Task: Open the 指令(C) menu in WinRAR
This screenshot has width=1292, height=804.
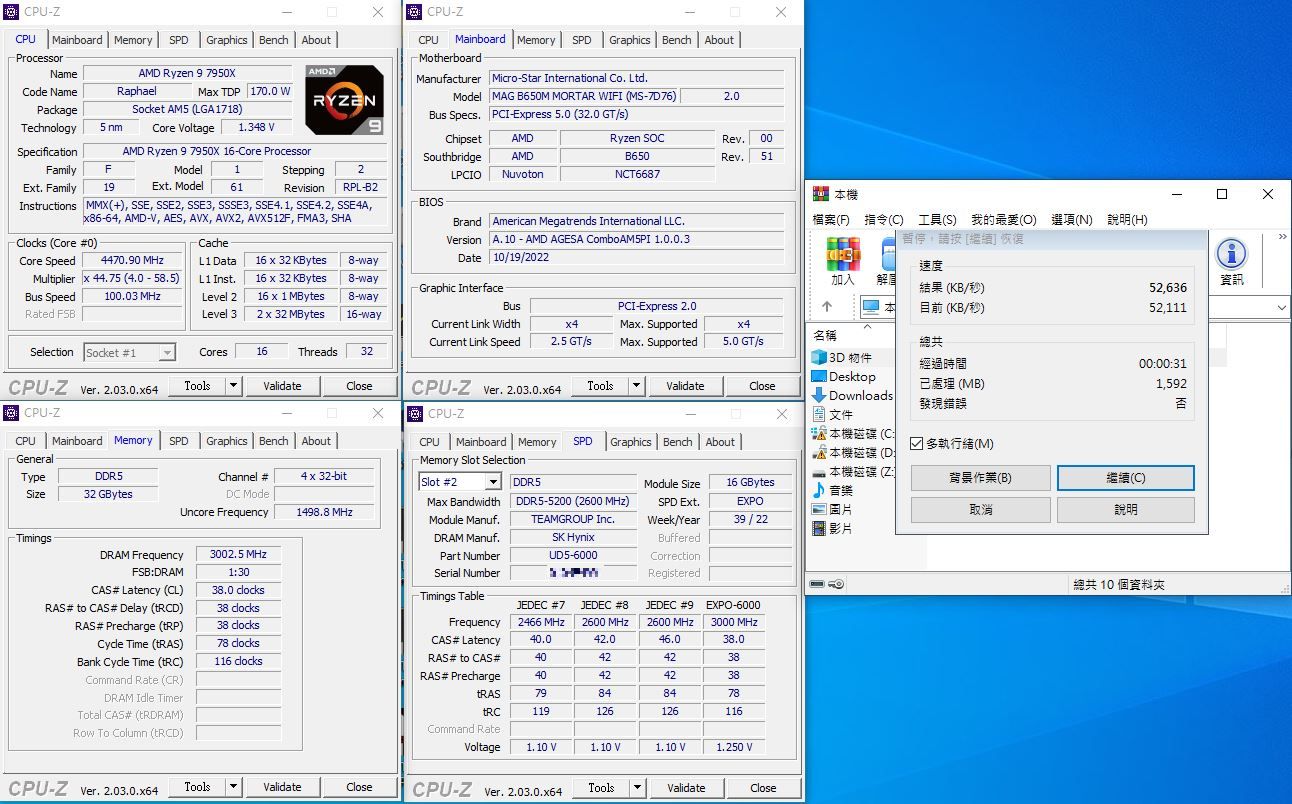Action: [884, 219]
